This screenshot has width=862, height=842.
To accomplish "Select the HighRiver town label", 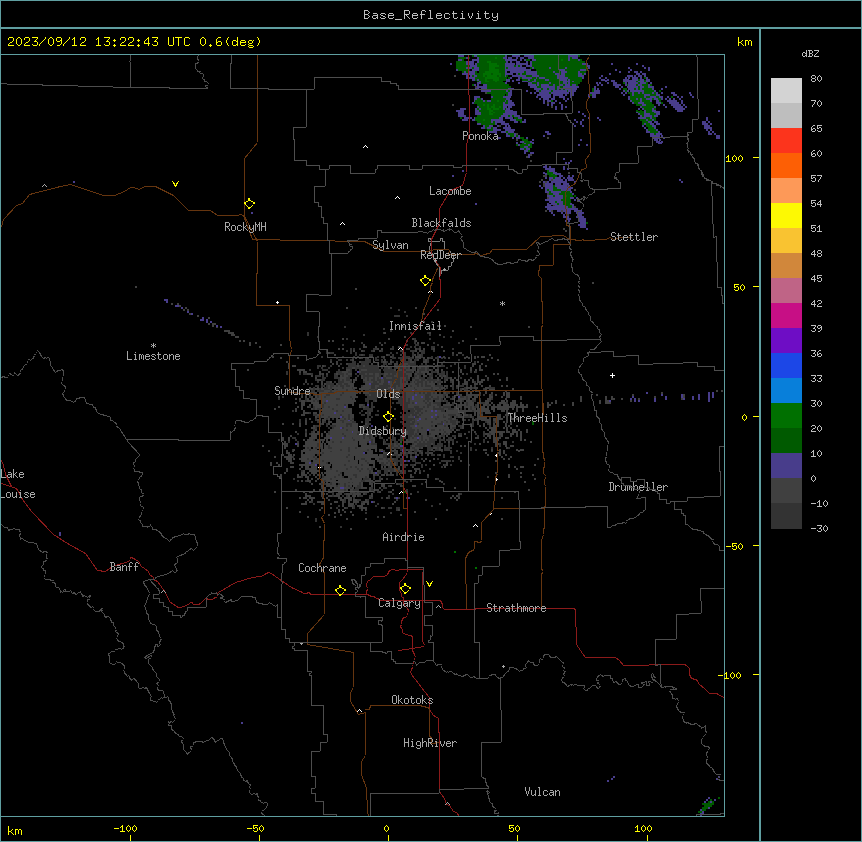I will click(x=430, y=743).
